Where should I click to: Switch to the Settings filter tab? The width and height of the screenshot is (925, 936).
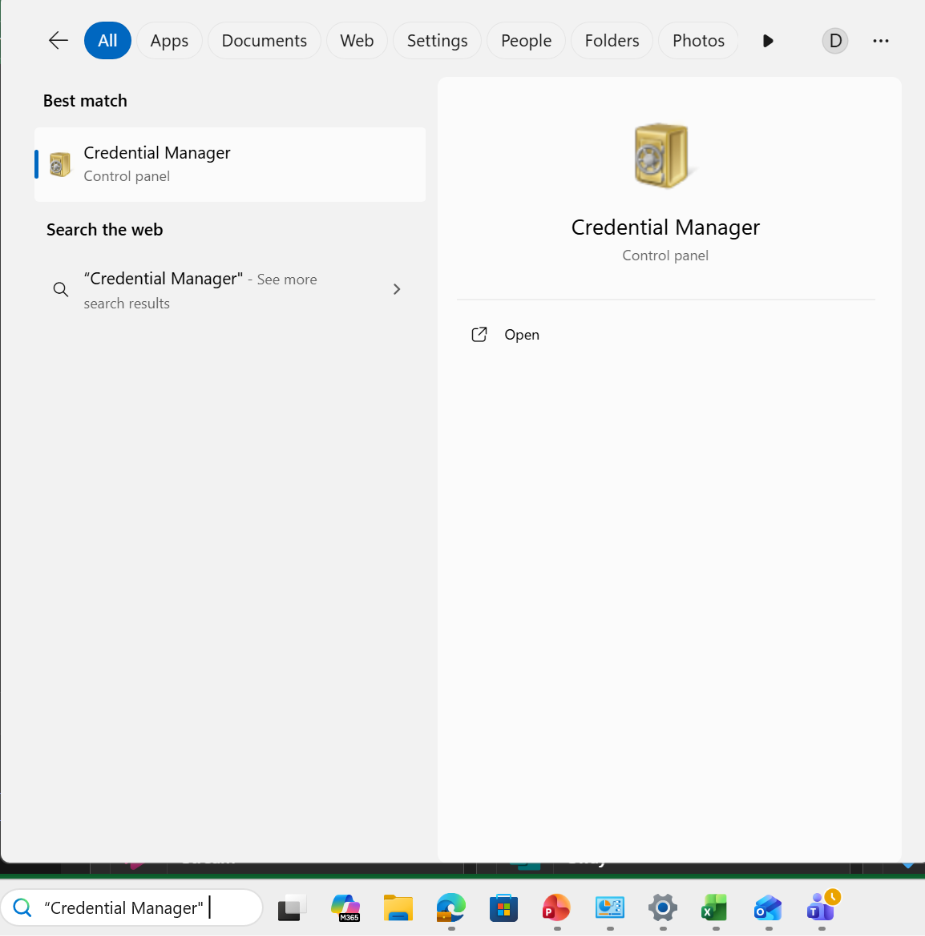(x=437, y=41)
